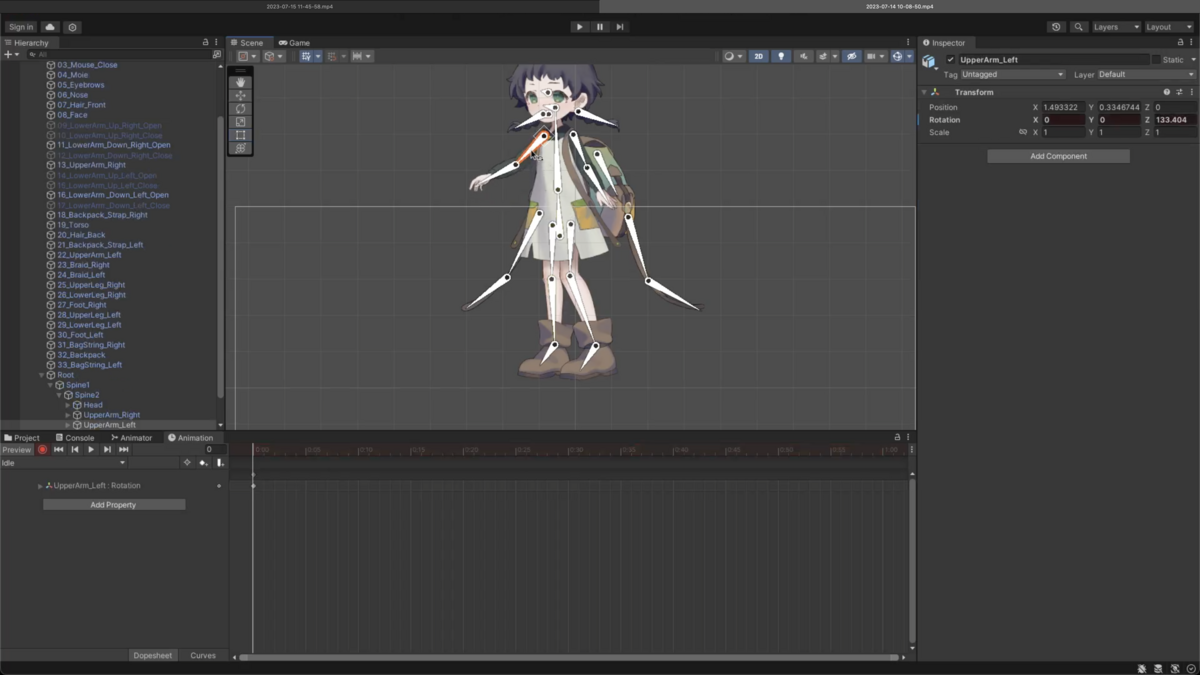Open the Idle animation clip dropdown
Viewport: 1200px width, 675px height.
click(x=64, y=463)
